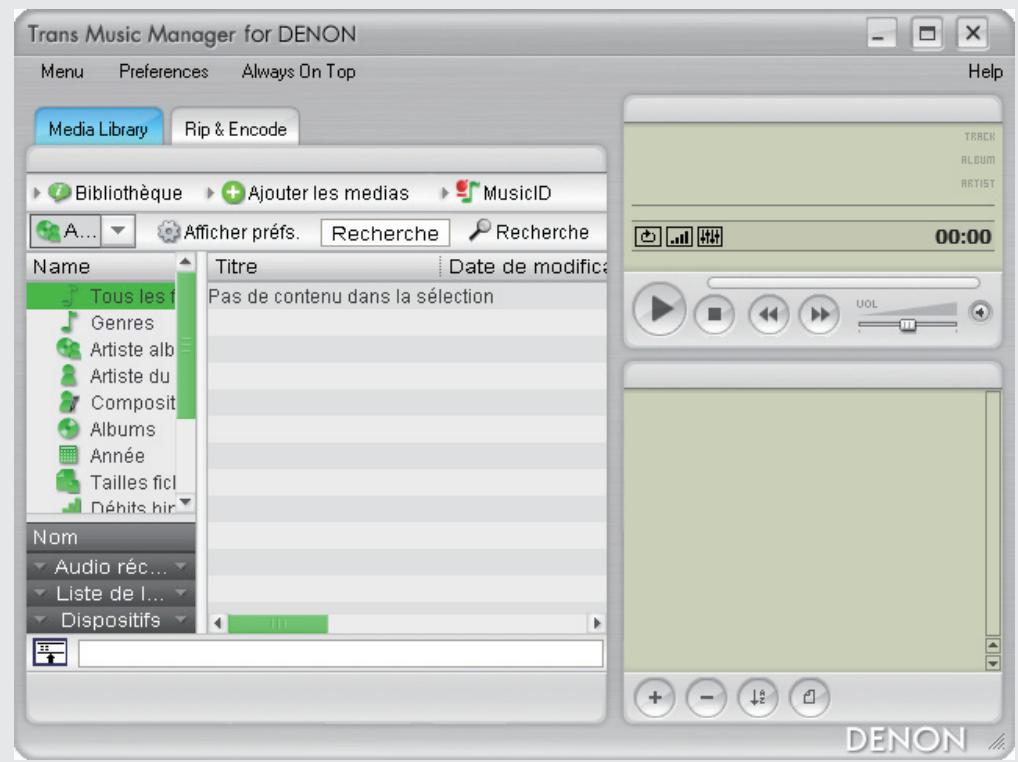
Task: Click the green Ajouter les medias plus icon
Action: pyautogui.click(x=232, y=192)
